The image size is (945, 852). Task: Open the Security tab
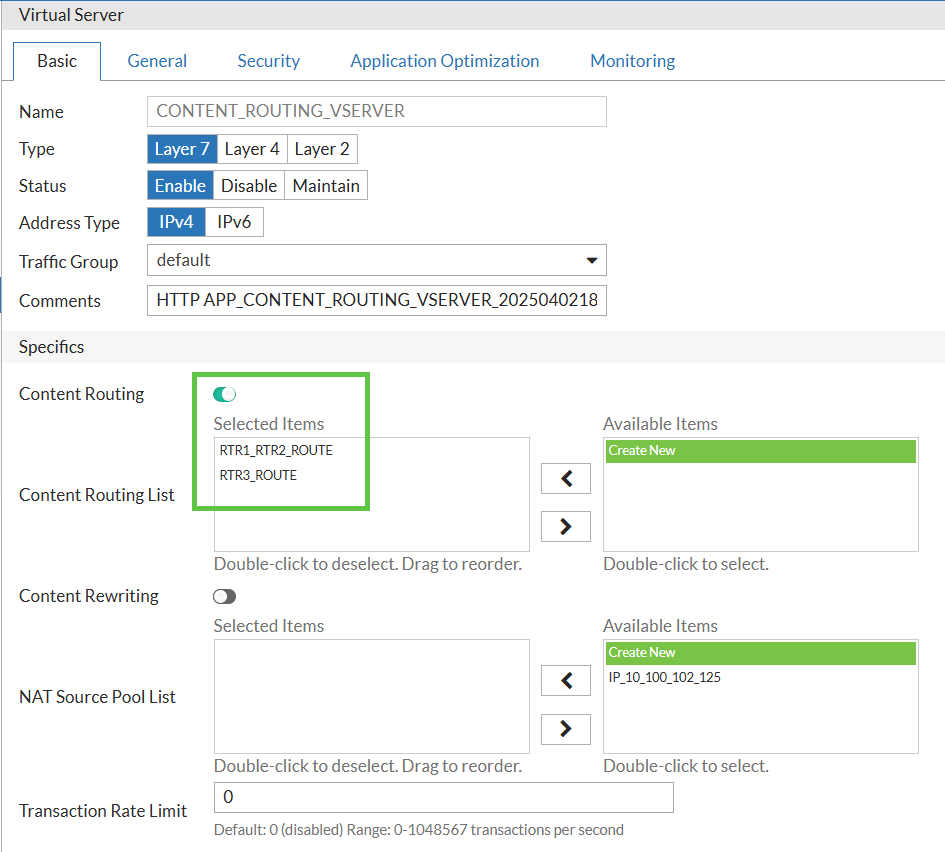[268, 61]
